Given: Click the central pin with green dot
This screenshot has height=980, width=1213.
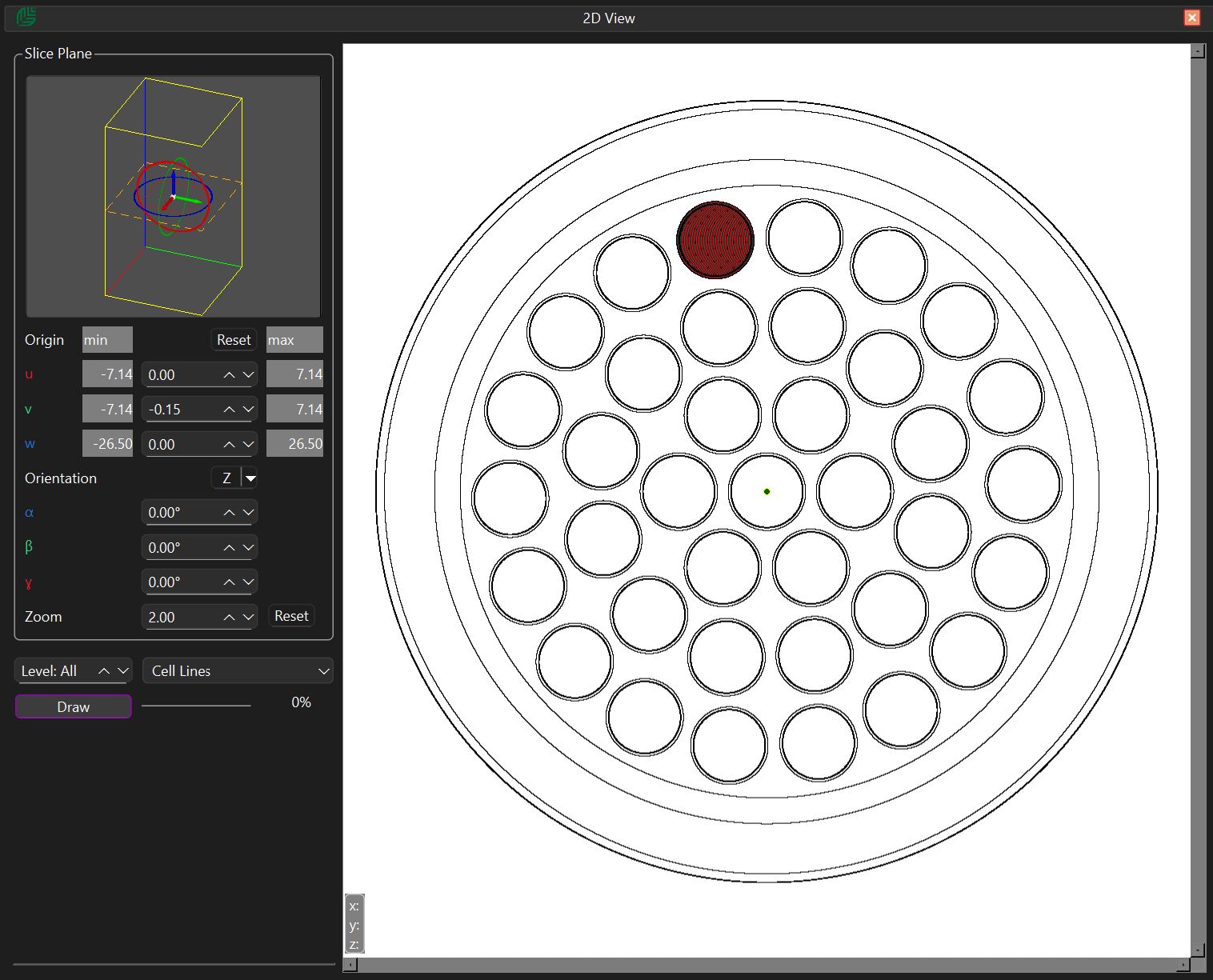Looking at the screenshot, I should [x=767, y=491].
